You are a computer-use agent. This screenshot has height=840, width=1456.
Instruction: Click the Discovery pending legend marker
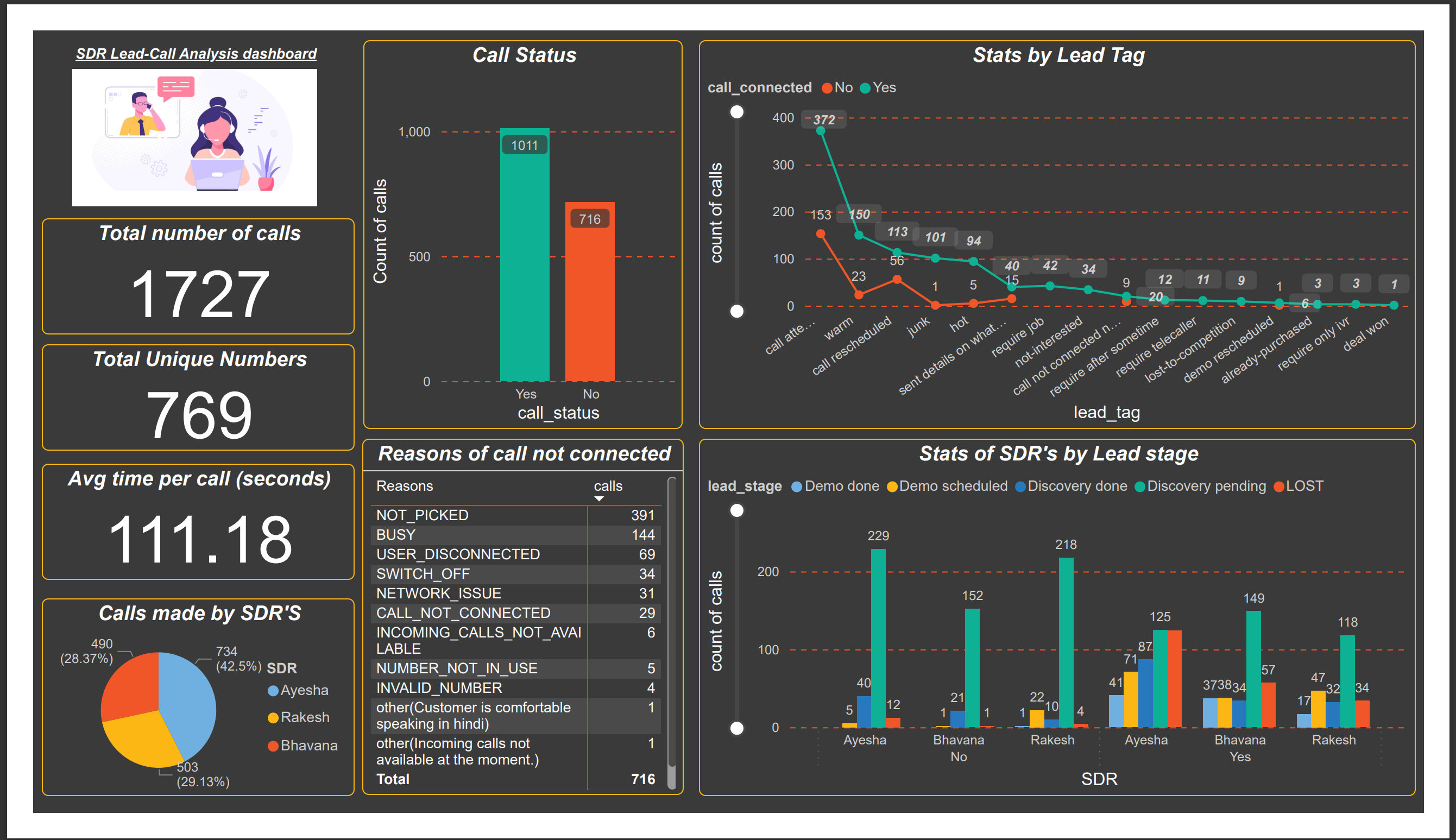tap(1140, 487)
